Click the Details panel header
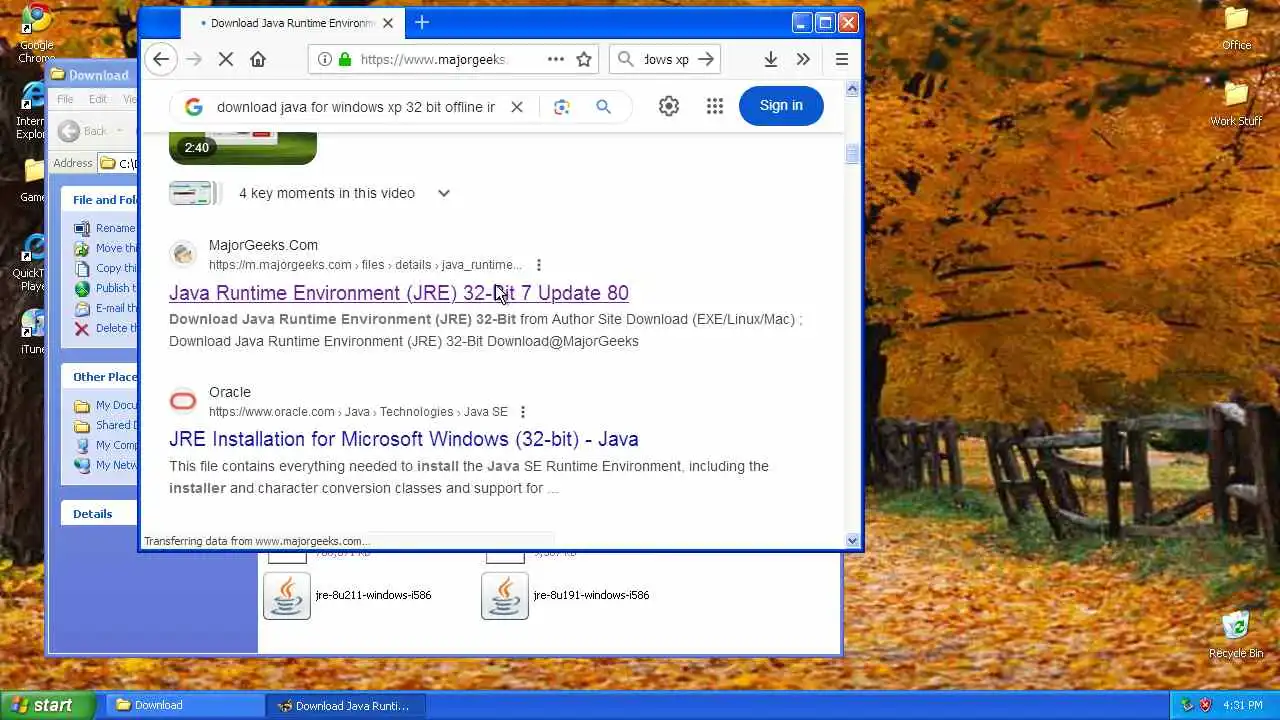Image resolution: width=1280 pixels, height=720 pixels. coord(92,514)
